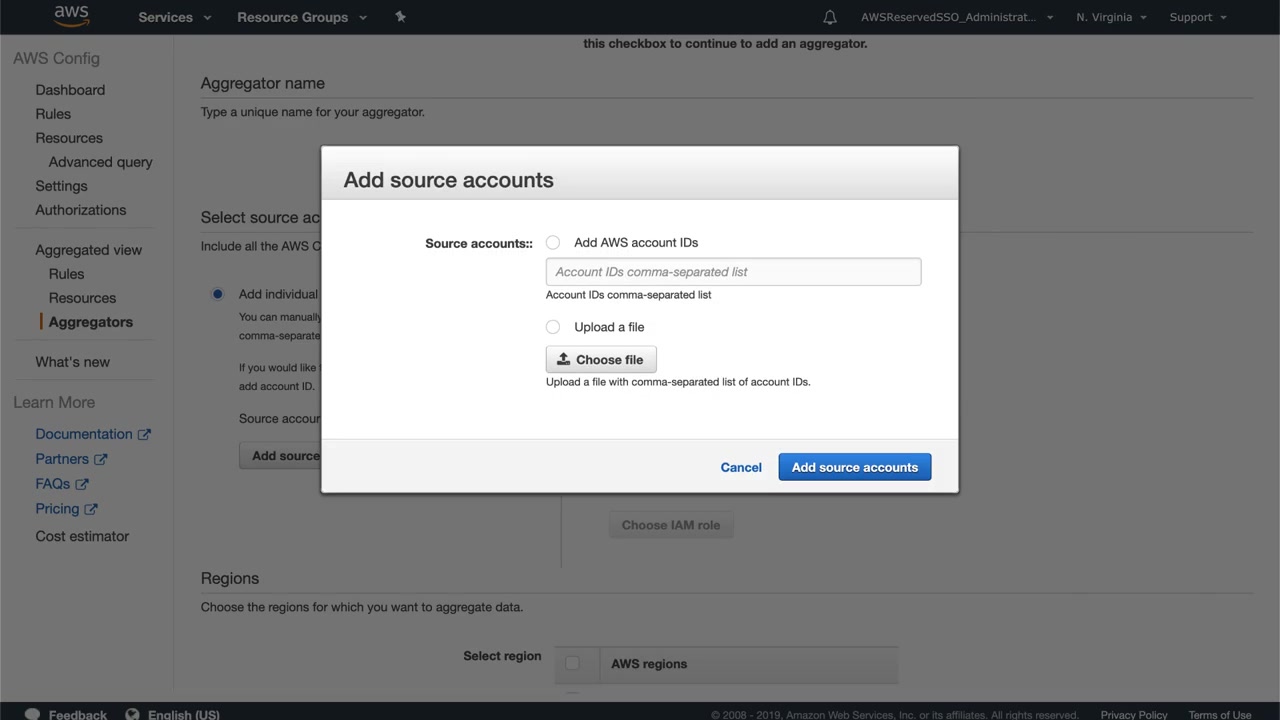This screenshot has width=1280, height=720.
Task: Open the pin shortcuts star icon
Action: (400, 16)
